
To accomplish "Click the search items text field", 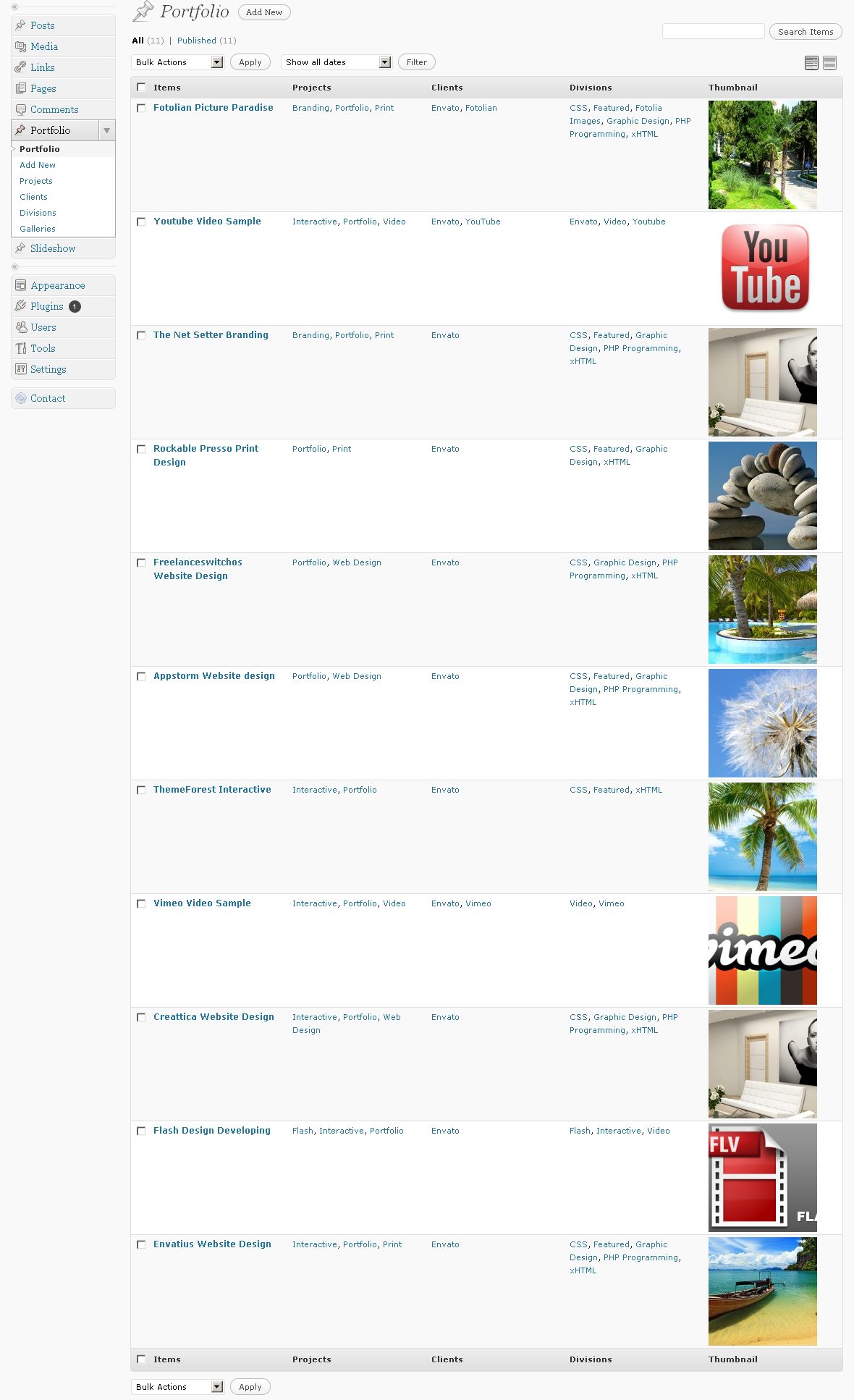I will coord(713,31).
